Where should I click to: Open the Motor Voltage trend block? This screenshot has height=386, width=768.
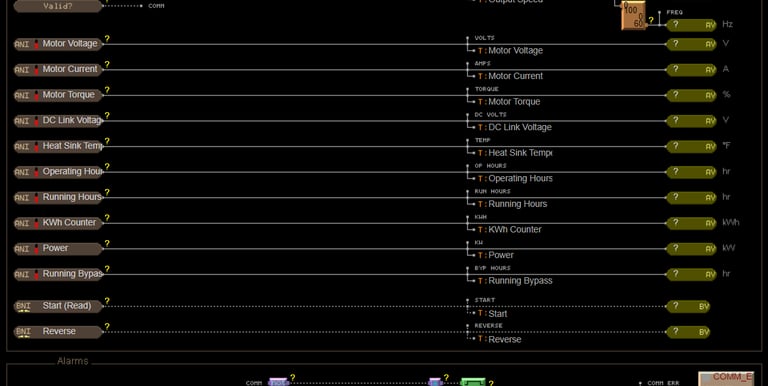[510, 50]
